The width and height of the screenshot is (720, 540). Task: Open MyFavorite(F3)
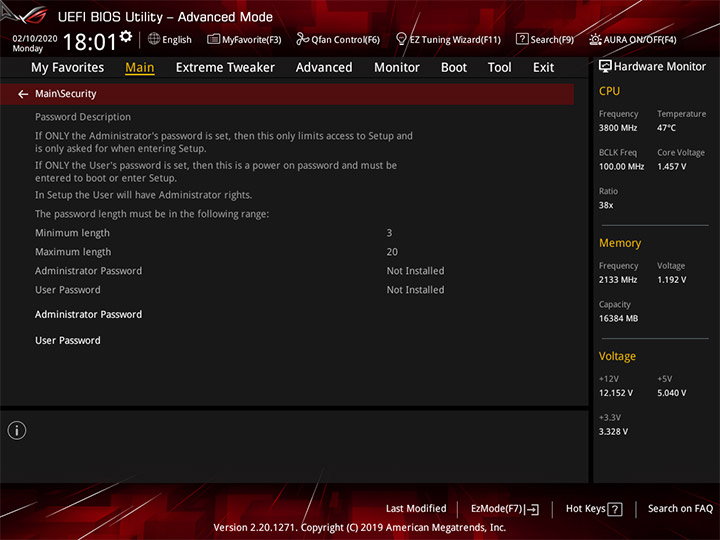click(252, 40)
